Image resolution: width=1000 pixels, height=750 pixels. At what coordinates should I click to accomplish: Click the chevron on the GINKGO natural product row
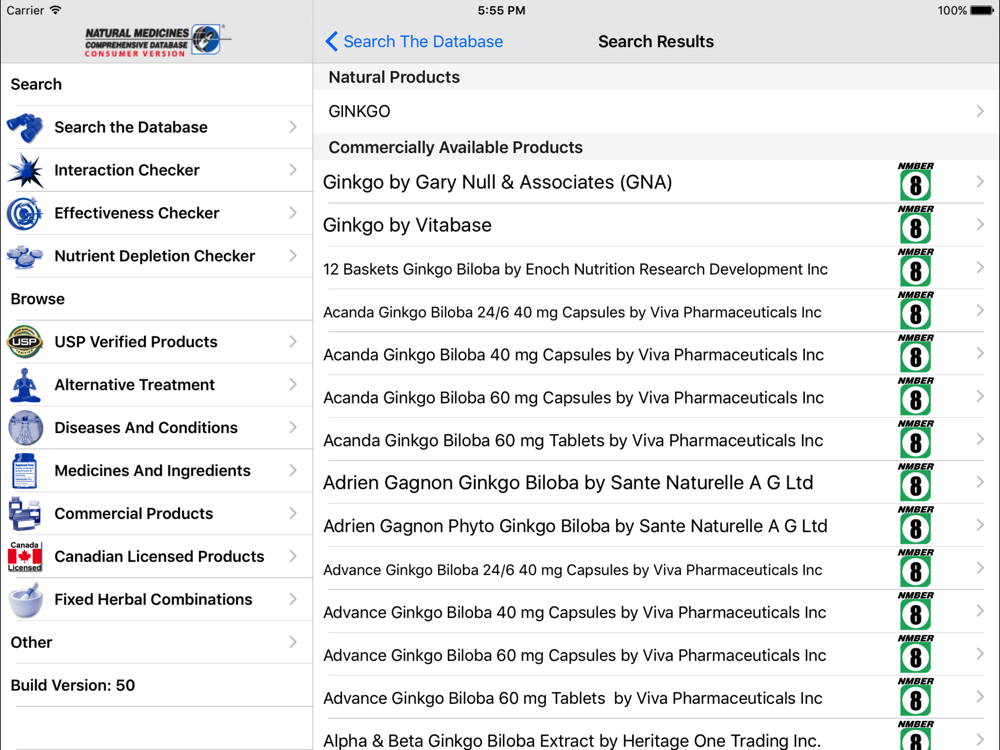(980, 111)
